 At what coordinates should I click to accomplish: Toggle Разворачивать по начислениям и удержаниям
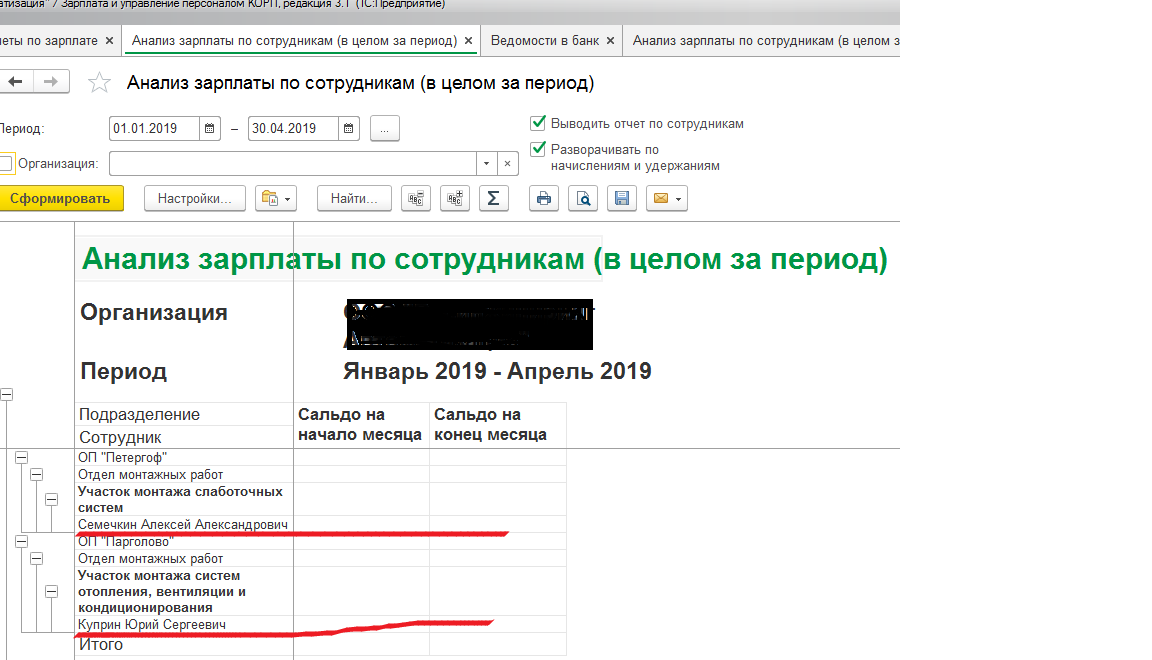tap(538, 149)
